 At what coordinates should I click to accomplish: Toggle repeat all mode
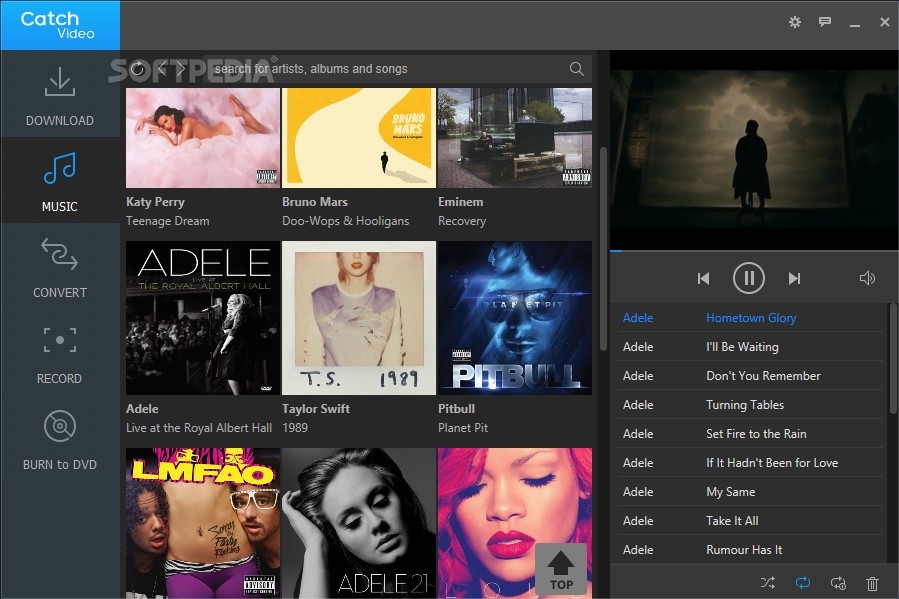pyautogui.click(x=803, y=583)
